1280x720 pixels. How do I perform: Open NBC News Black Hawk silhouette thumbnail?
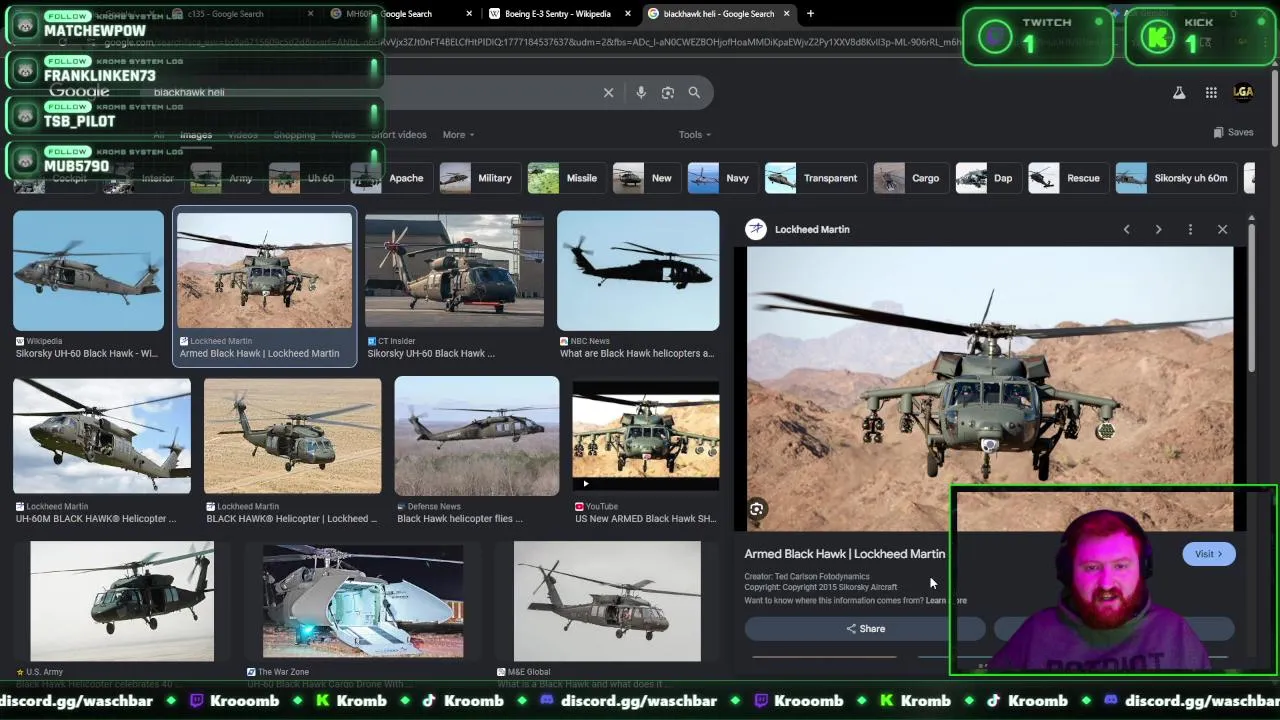(x=638, y=270)
